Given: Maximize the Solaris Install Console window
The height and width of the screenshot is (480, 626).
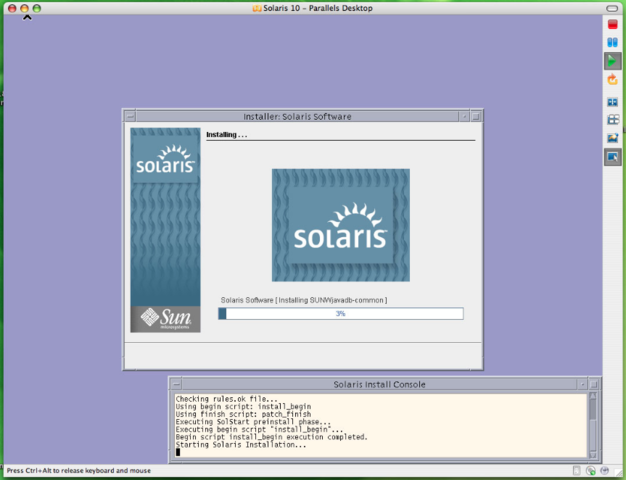Looking at the screenshot, I should click(x=594, y=385).
